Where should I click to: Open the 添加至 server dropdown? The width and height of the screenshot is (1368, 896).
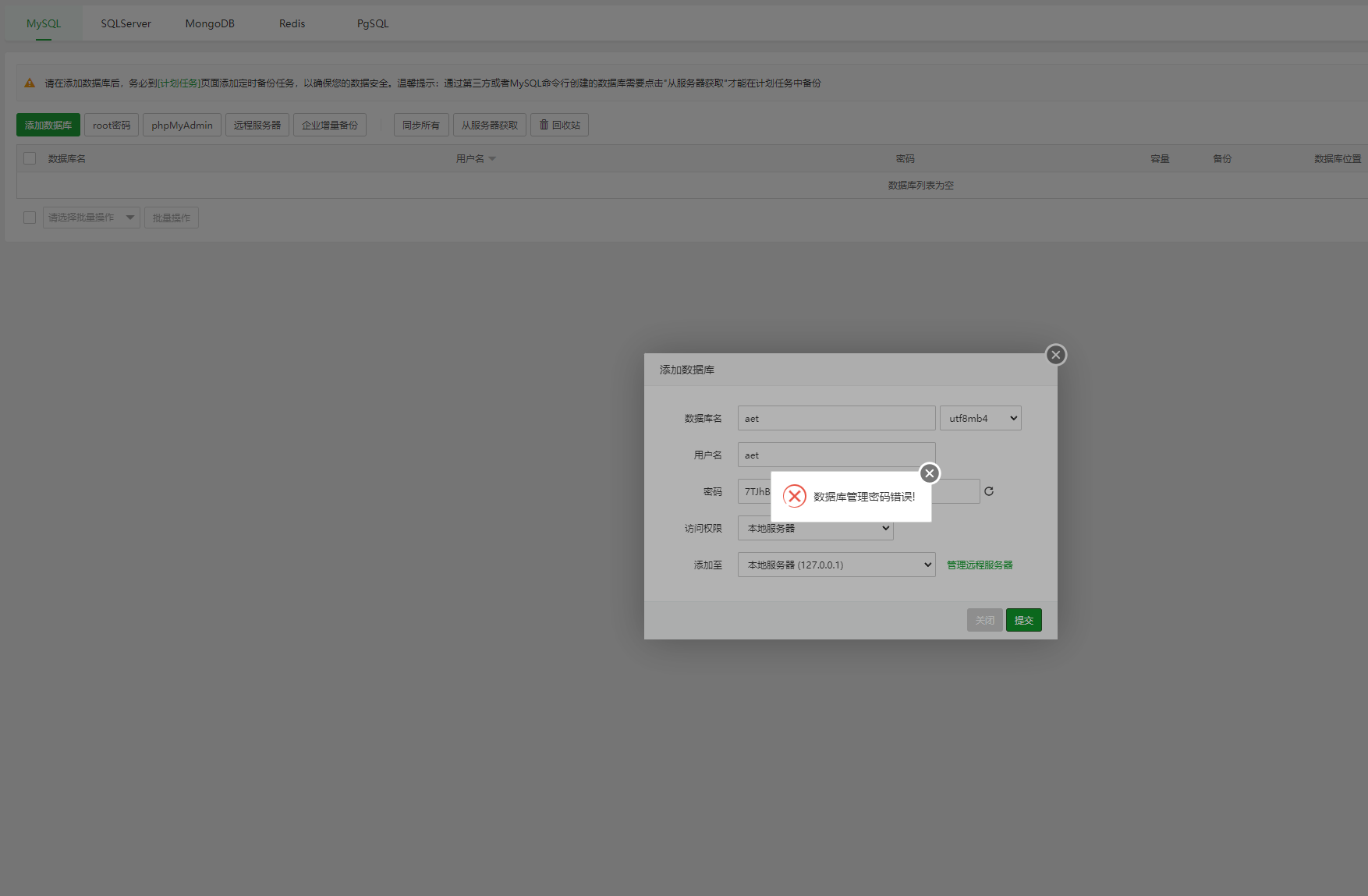pyautogui.click(x=836, y=565)
